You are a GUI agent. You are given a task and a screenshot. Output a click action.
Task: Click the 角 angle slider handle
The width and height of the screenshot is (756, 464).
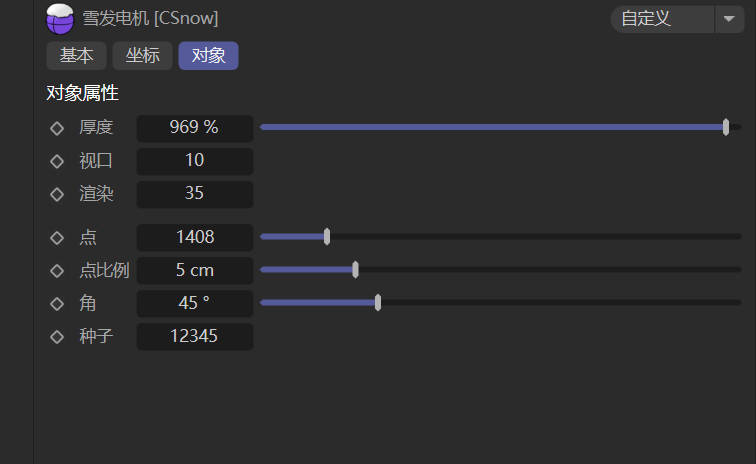(x=378, y=303)
